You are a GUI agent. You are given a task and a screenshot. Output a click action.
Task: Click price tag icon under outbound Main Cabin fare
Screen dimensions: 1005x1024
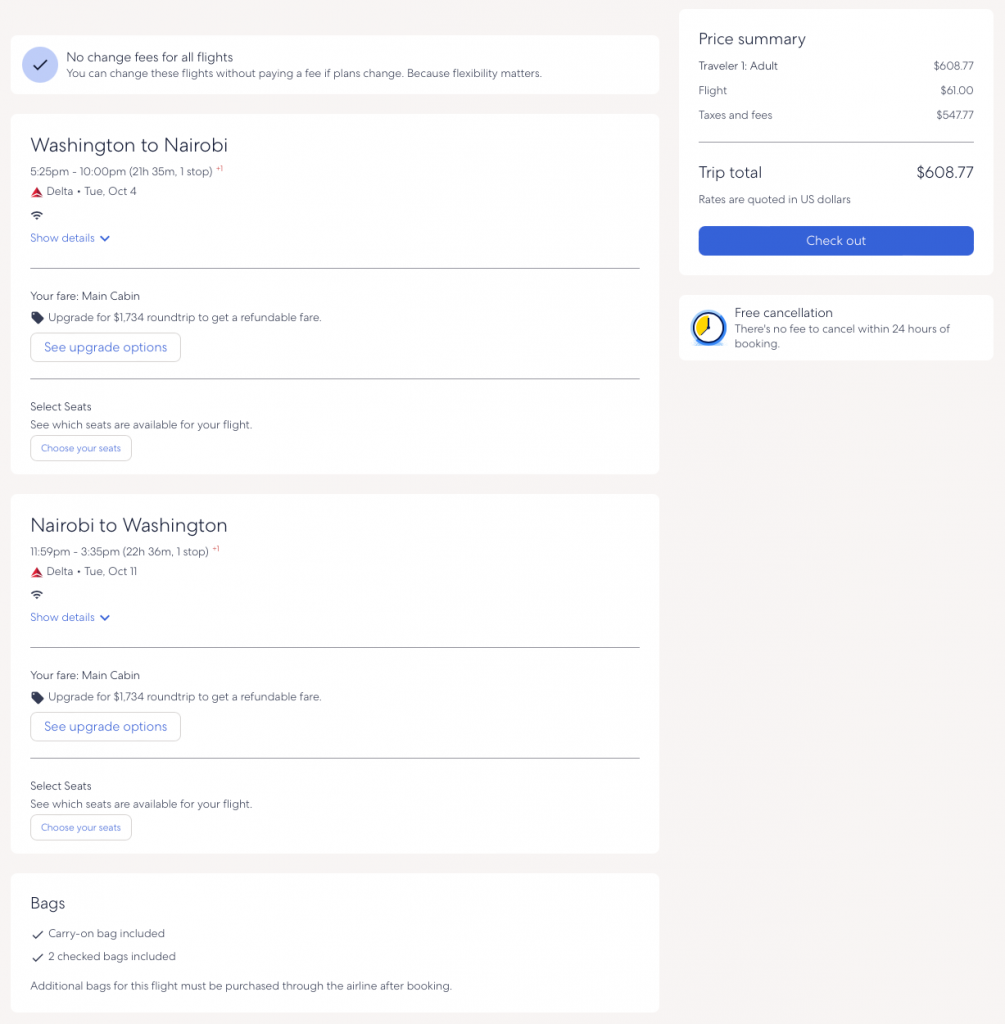(38, 318)
